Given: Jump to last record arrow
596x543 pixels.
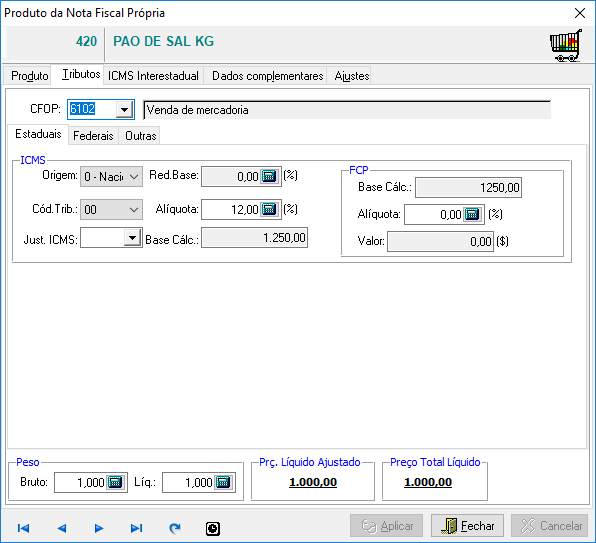Looking at the screenshot, I should (x=136, y=528).
